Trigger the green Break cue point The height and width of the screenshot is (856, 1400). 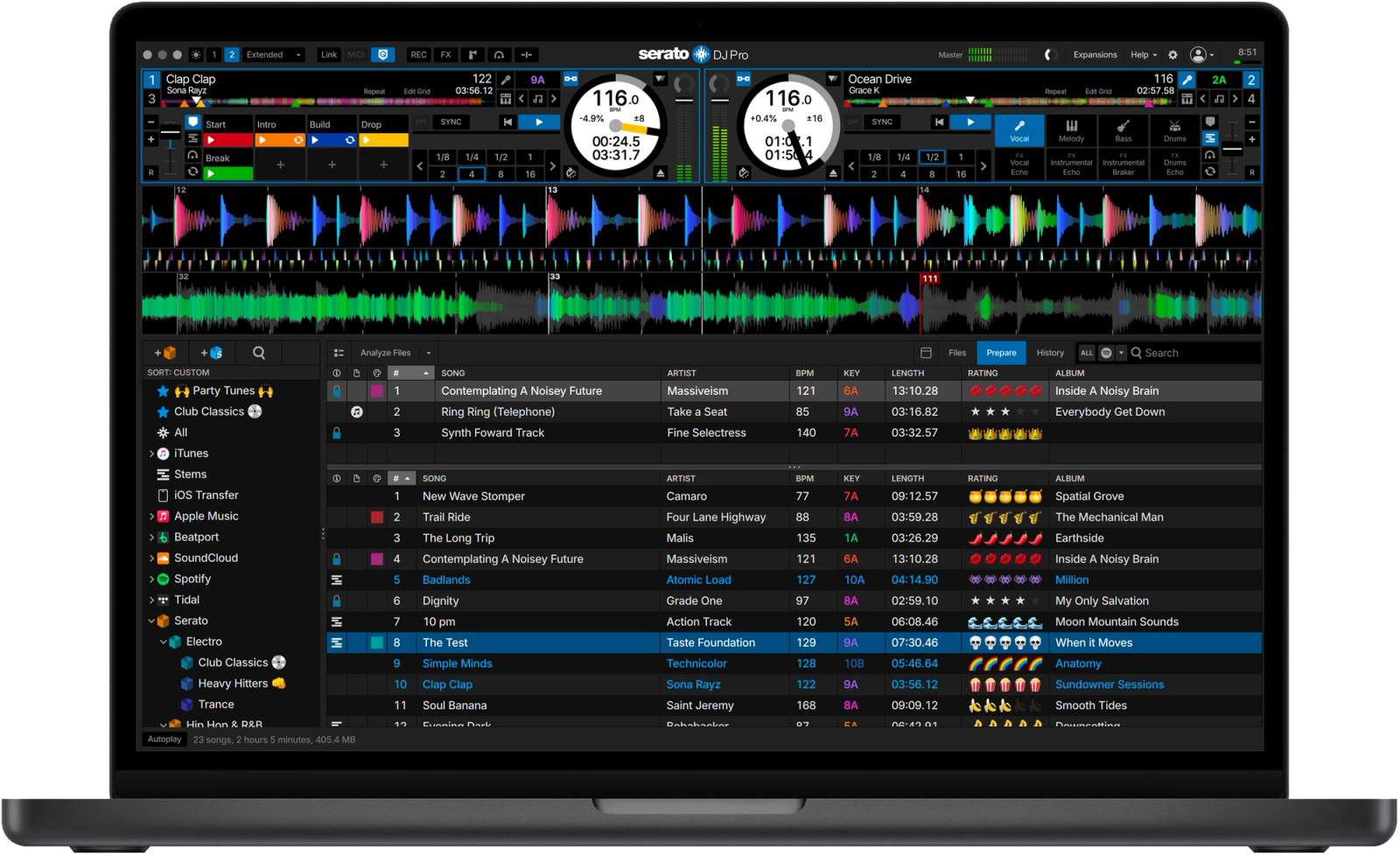click(x=227, y=174)
